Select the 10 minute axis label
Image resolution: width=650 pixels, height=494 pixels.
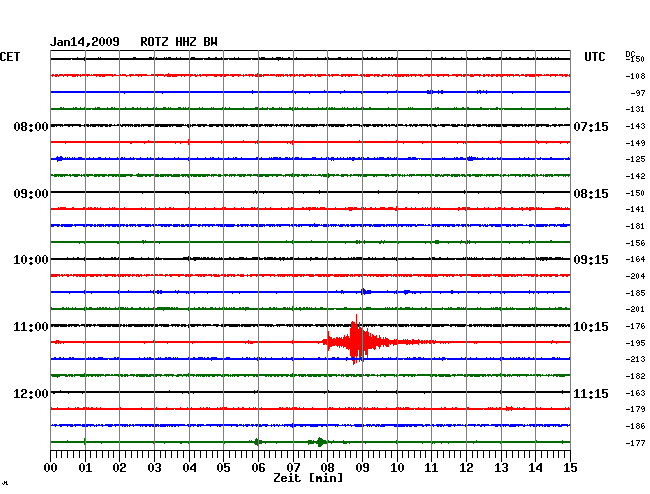(397, 467)
